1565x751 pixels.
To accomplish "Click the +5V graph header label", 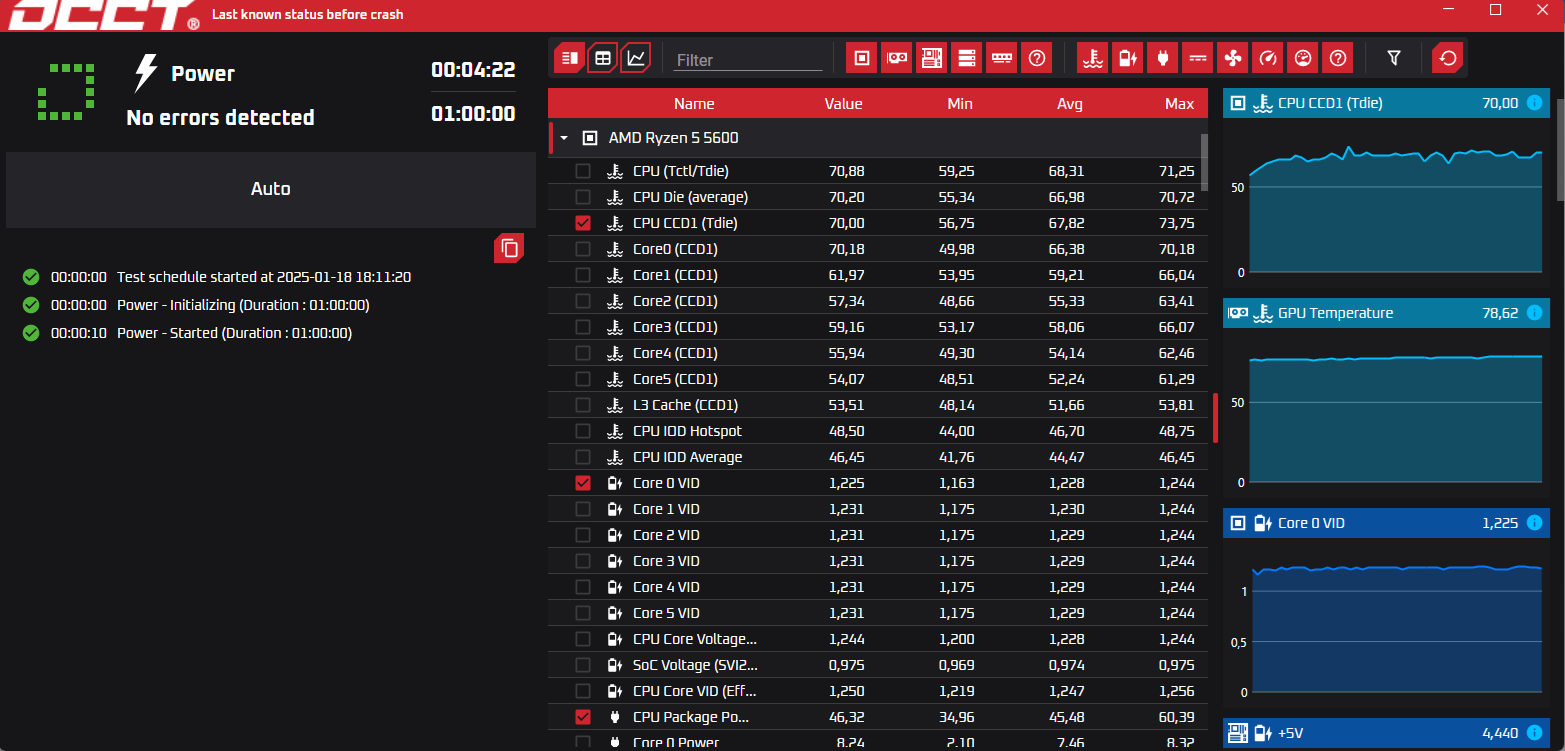I will [1290, 733].
